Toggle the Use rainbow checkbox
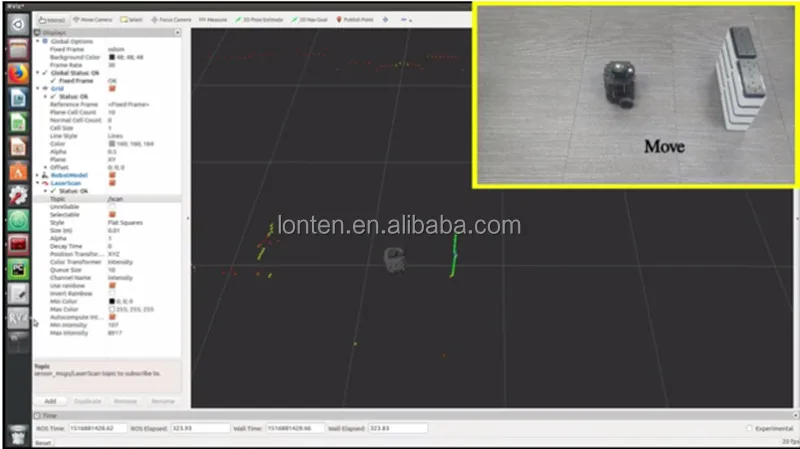Viewport: 800px width, 449px height. (x=112, y=286)
